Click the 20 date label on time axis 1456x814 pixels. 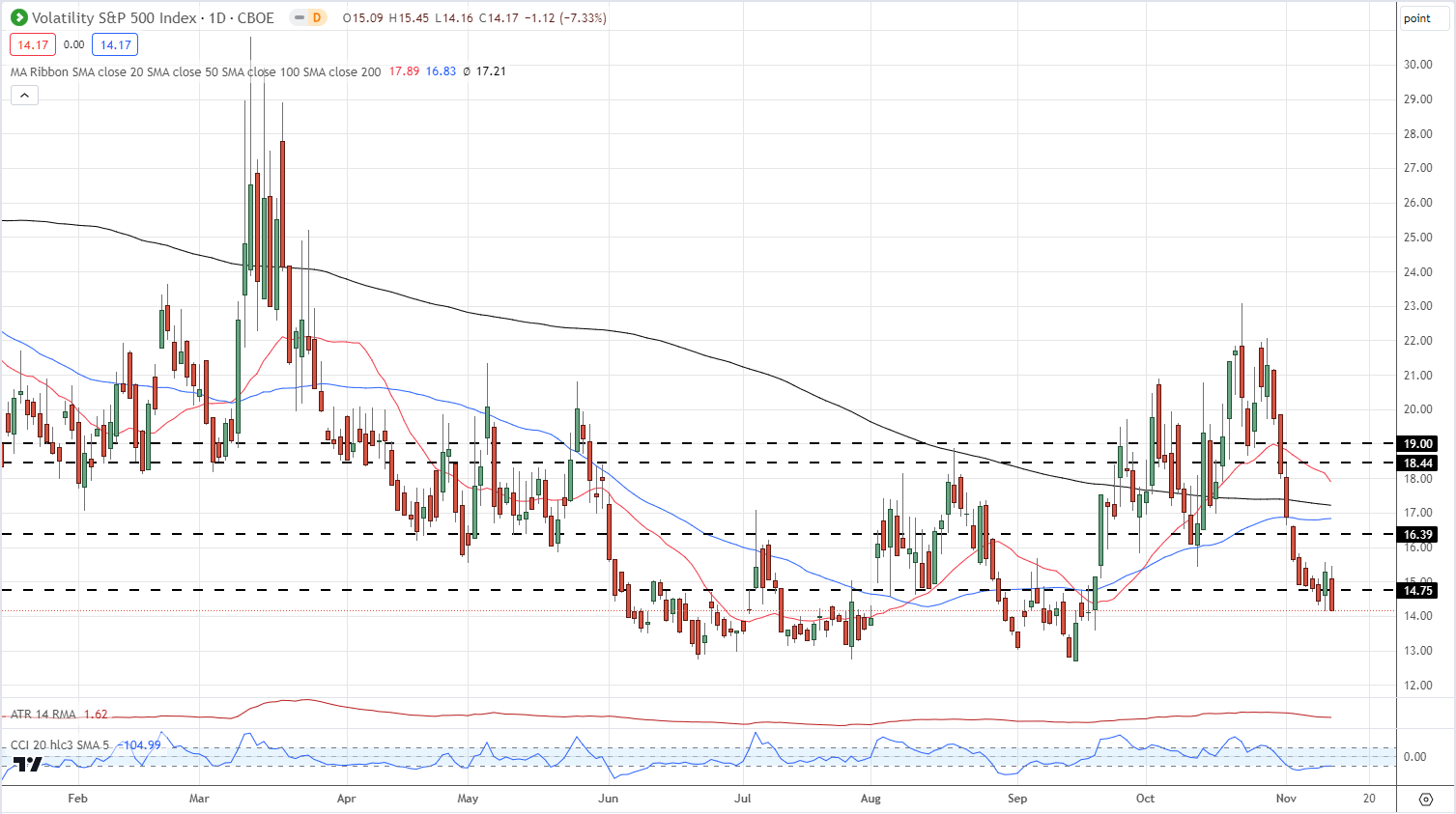click(x=1369, y=799)
